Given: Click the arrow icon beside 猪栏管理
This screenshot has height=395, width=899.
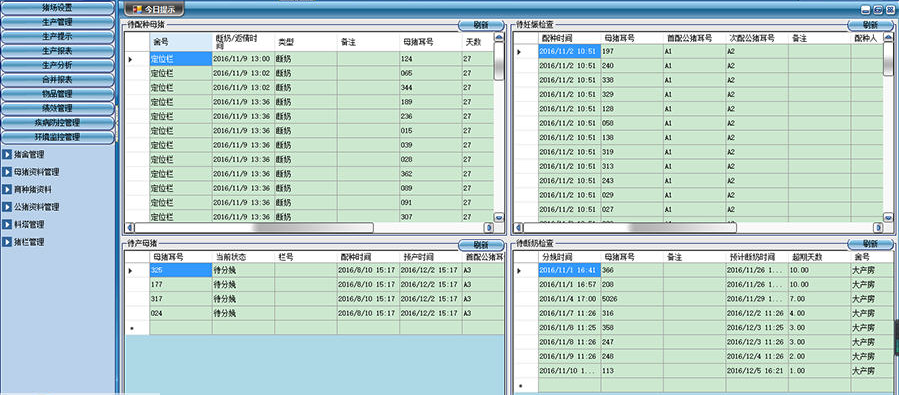Looking at the screenshot, I should [7, 242].
